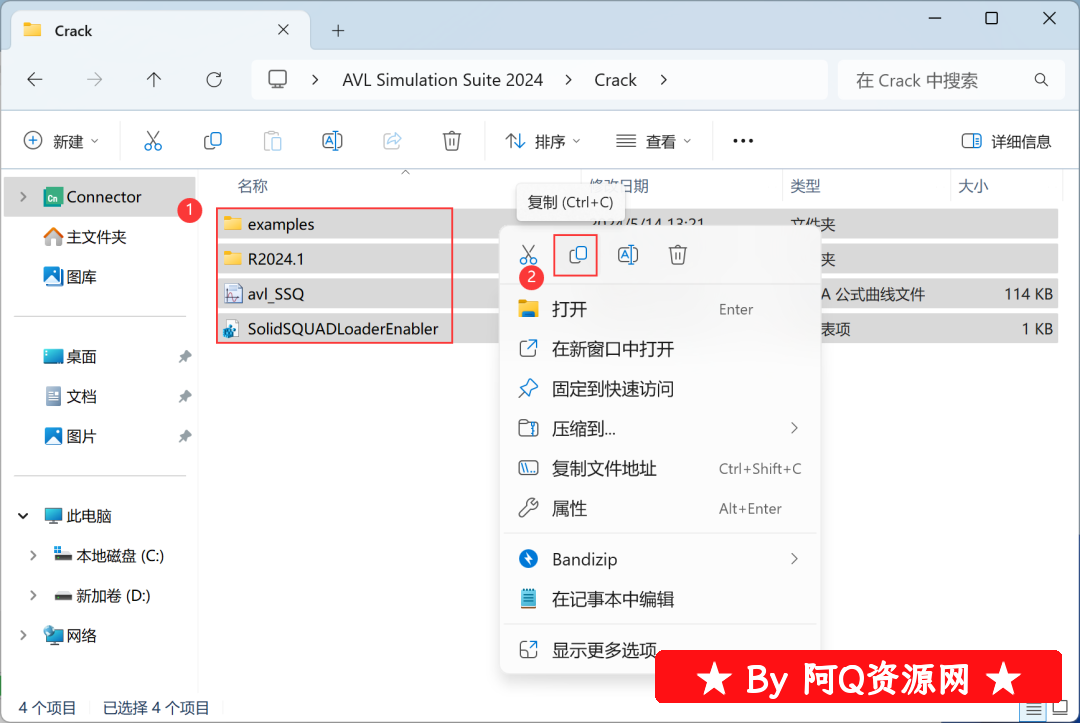Go up one folder level
The image size is (1080, 723).
[154, 80]
